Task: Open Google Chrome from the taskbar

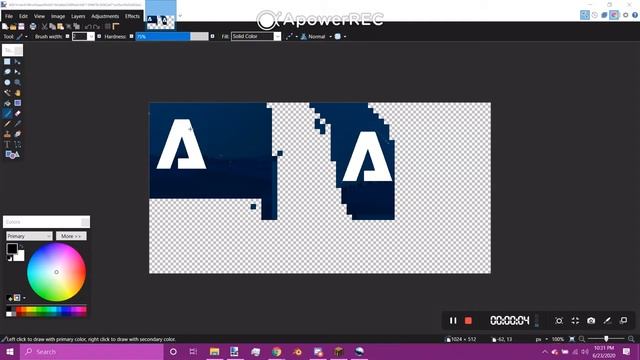Action: [x=276, y=352]
